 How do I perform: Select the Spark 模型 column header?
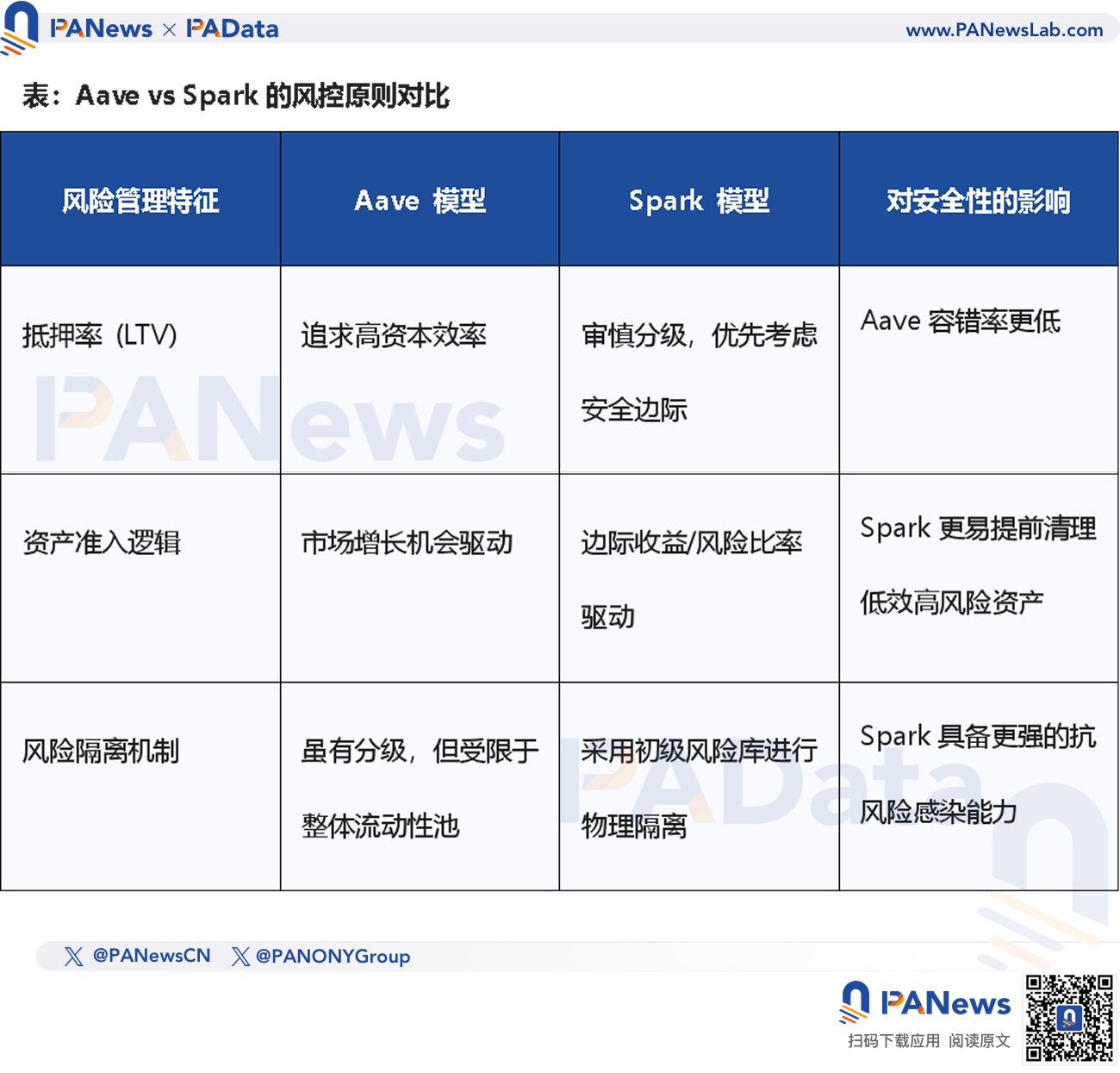click(699, 201)
